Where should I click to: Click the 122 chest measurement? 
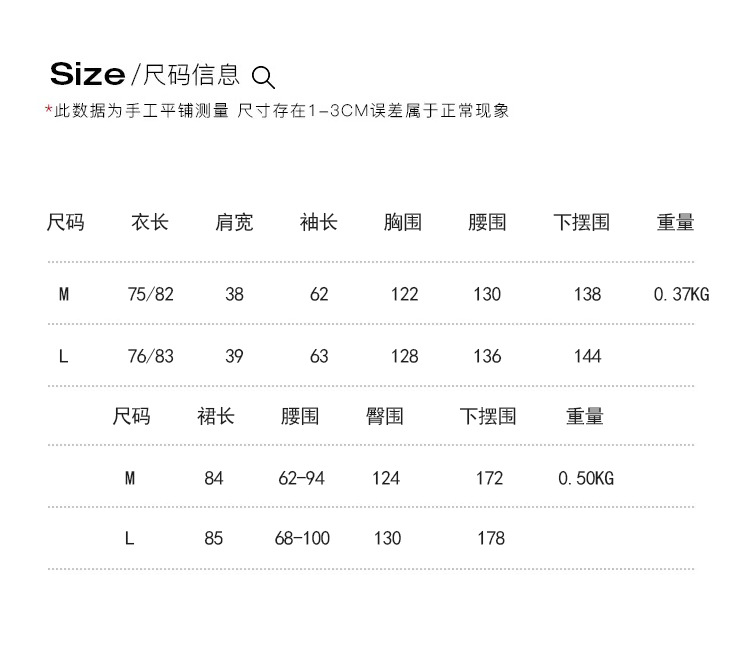pos(404,294)
